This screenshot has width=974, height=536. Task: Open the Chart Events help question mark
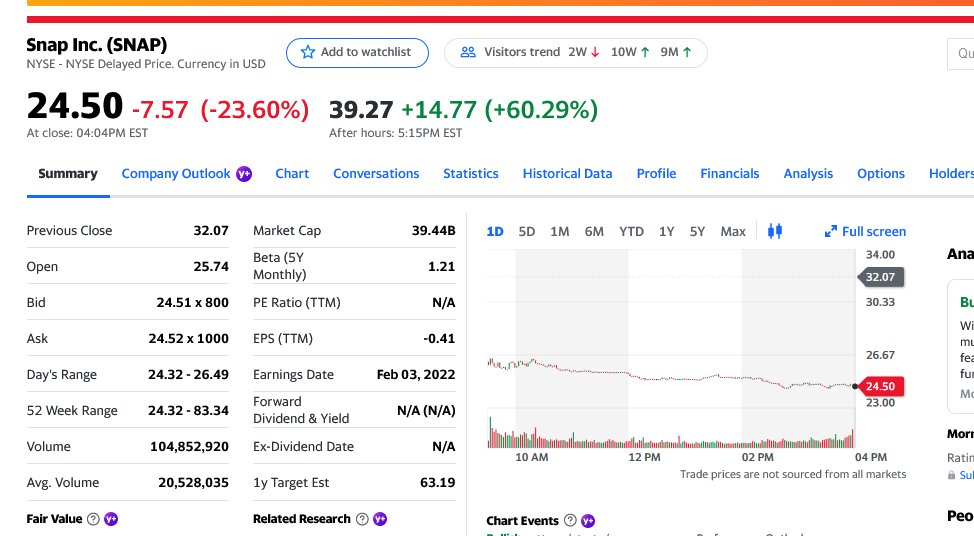(x=570, y=520)
